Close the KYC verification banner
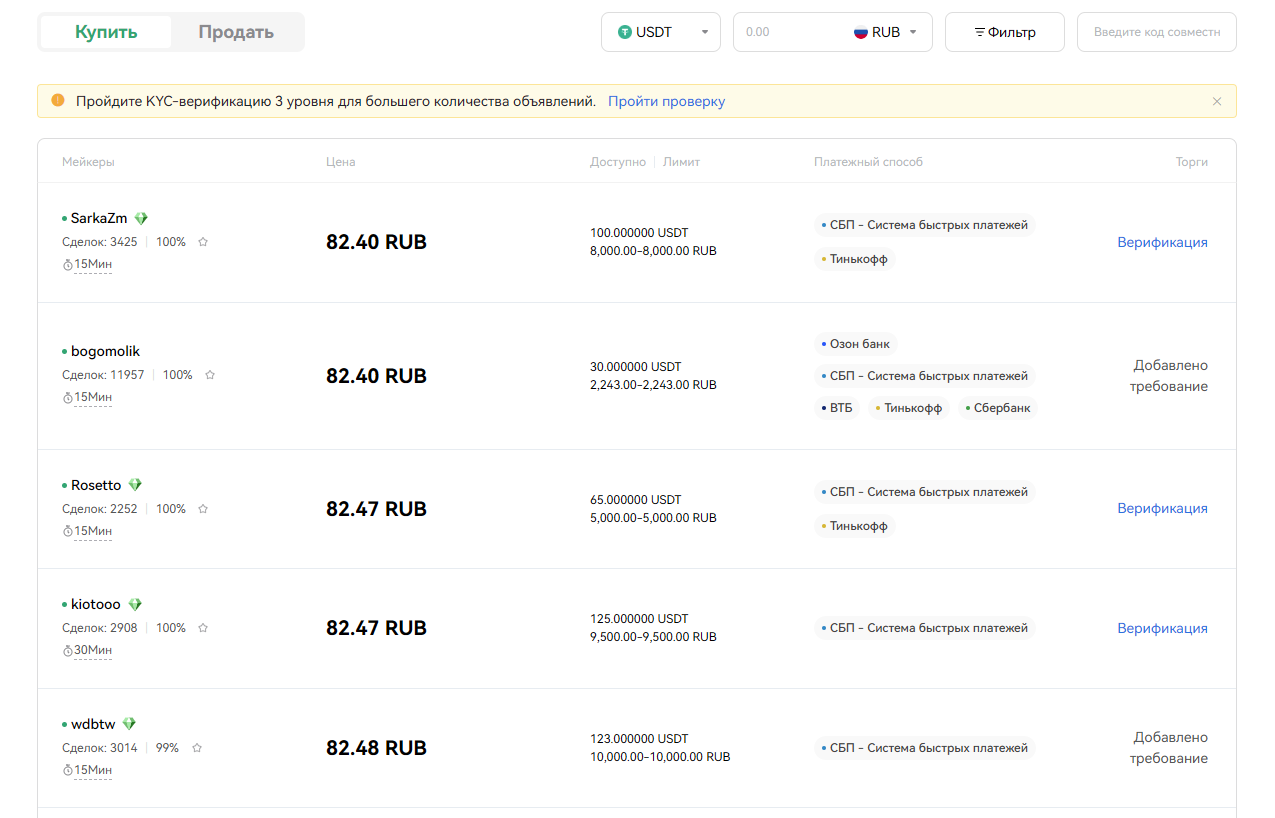This screenshot has width=1275, height=818. coord(1217,101)
